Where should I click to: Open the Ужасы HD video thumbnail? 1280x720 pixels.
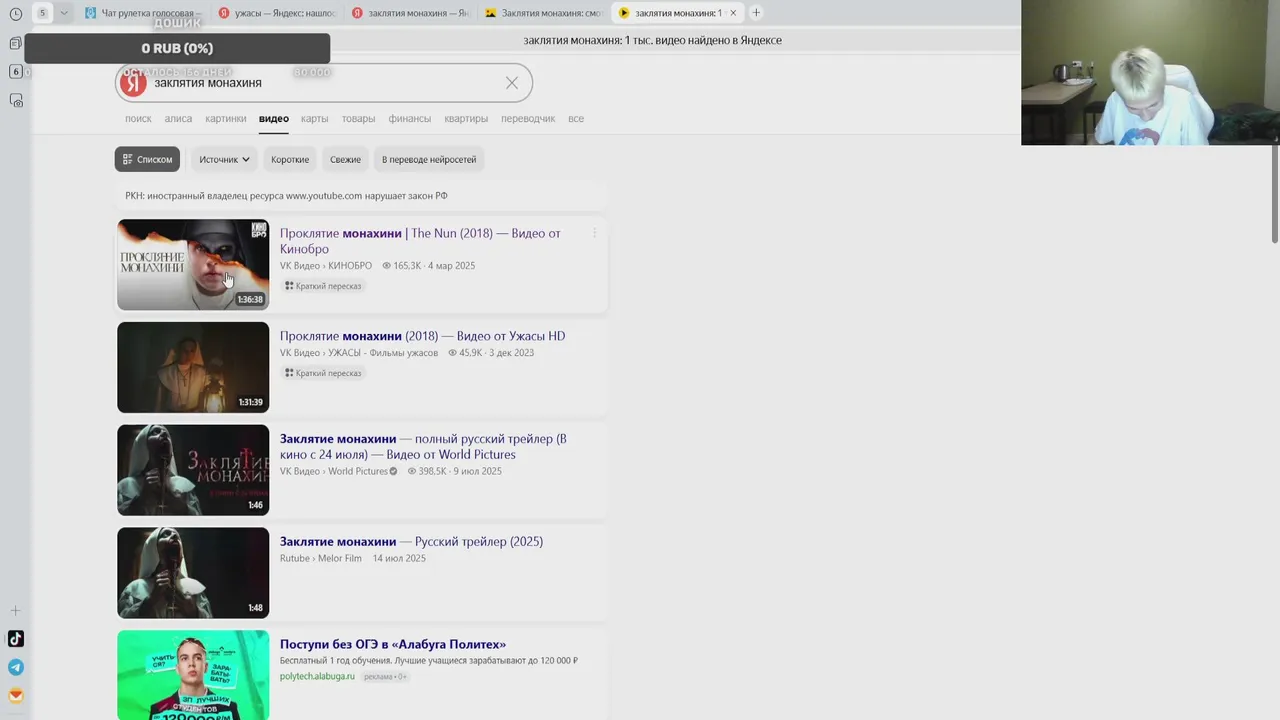coord(193,367)
